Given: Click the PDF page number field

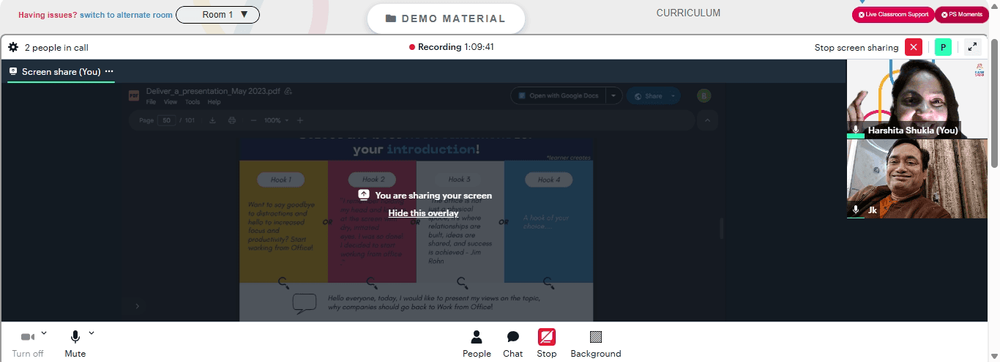Looking at the screenshot, I should pyautogui.click(x=166, y=120).
